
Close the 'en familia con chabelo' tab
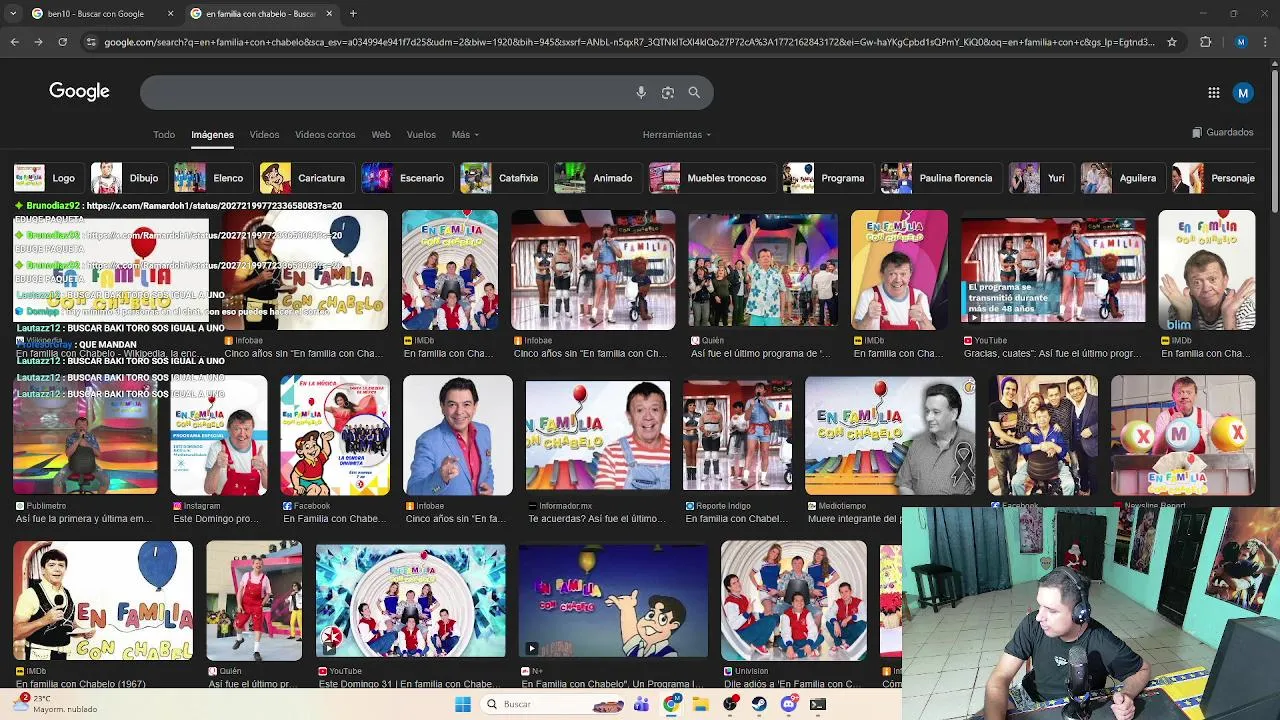click(329, 14)
